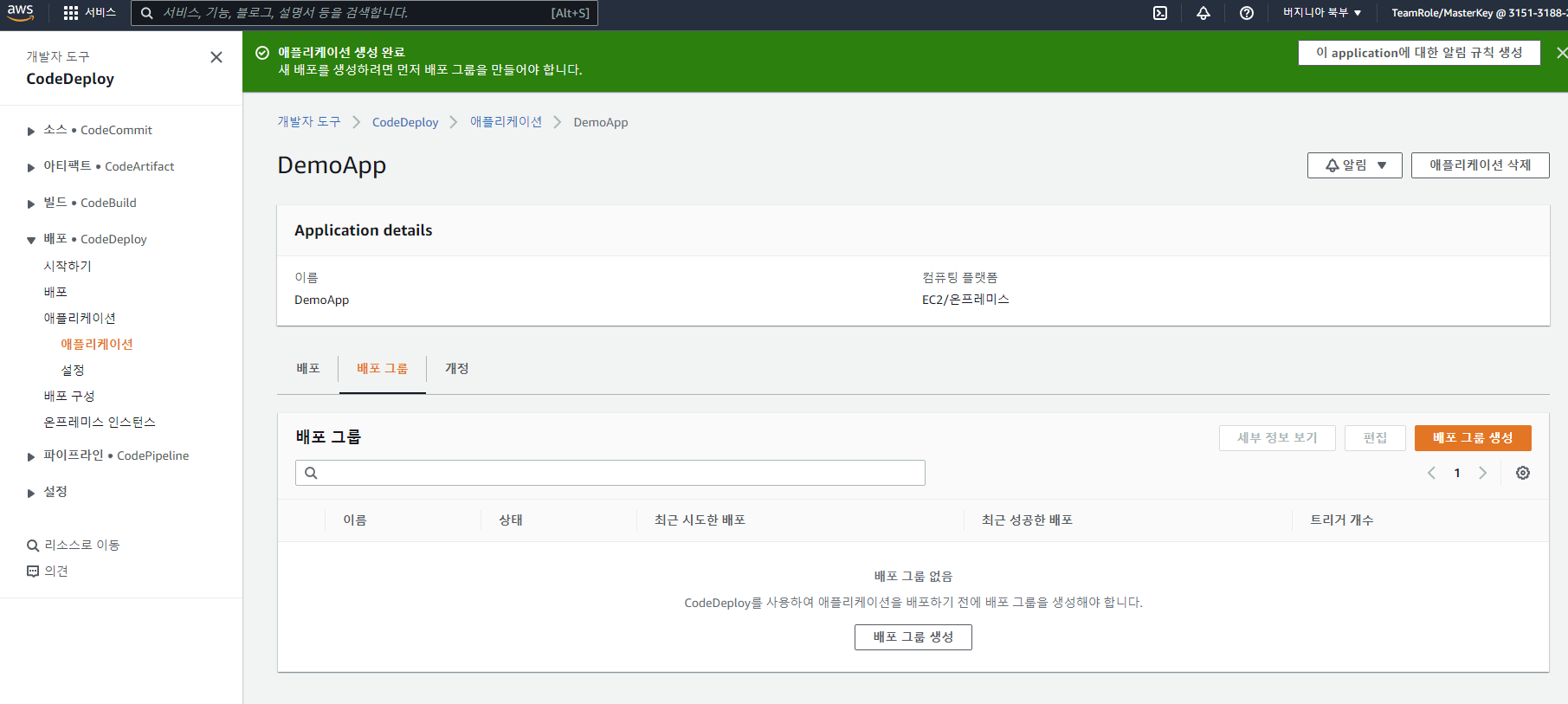Screen dimensions: 1568x704
Task: Open the help question mark icon
Action: tap(1247, 13)
